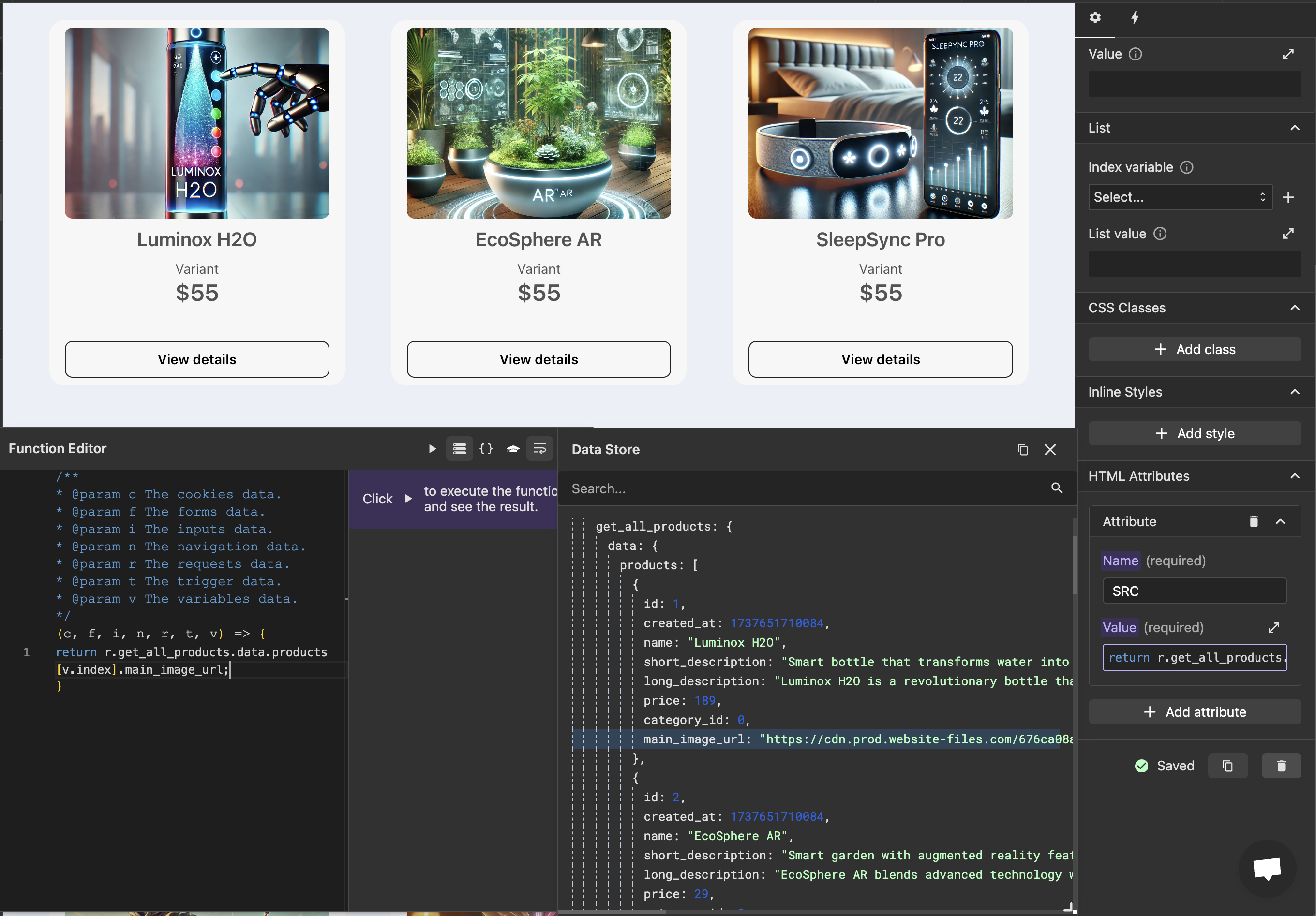Click View details for SleepSync Pro
1316x916 pixels.
881,359
